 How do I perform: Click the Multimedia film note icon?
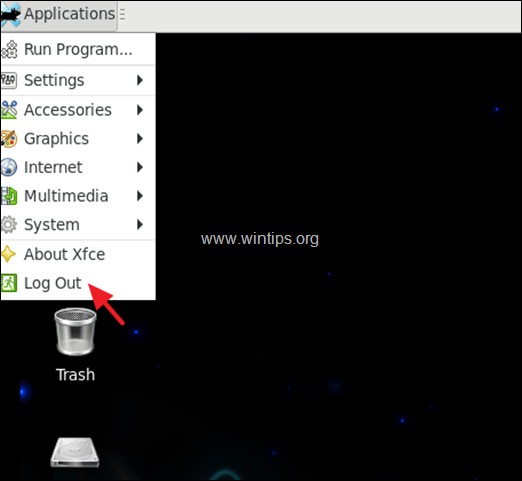pos(9,196)
